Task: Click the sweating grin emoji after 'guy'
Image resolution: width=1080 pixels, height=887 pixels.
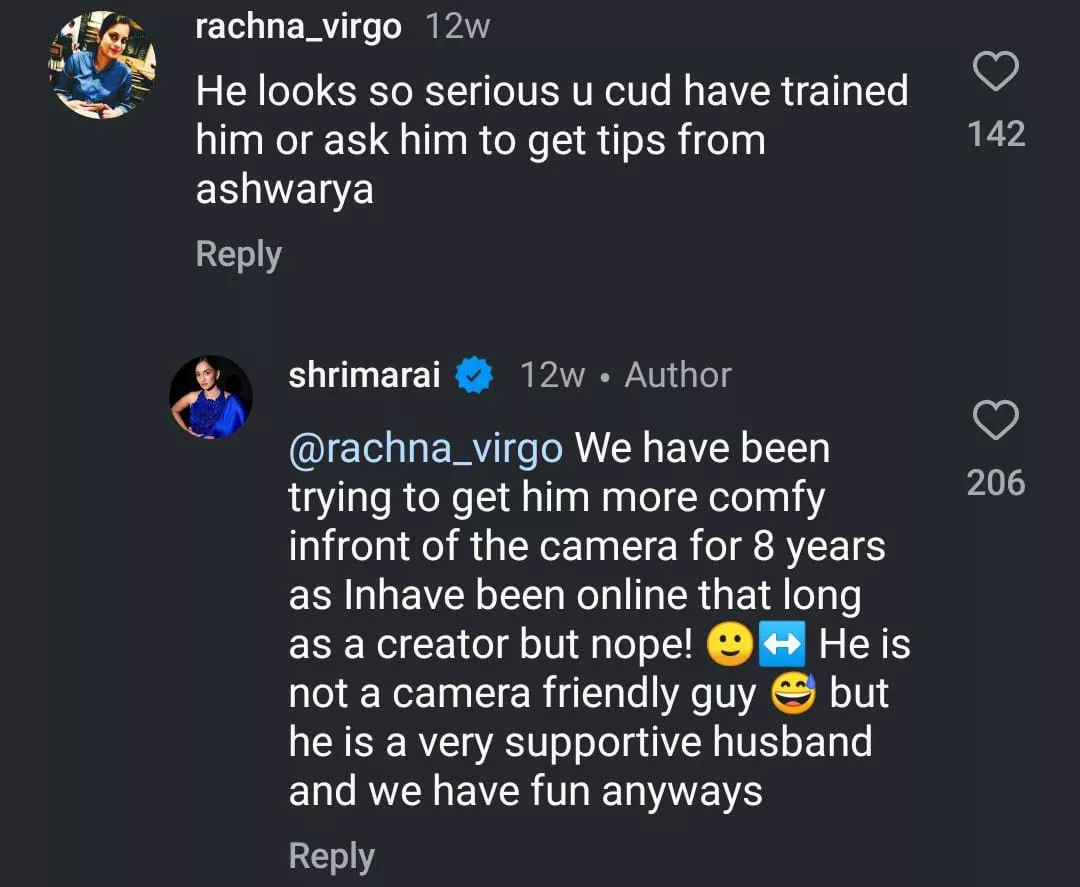Action: click(793, 694)
